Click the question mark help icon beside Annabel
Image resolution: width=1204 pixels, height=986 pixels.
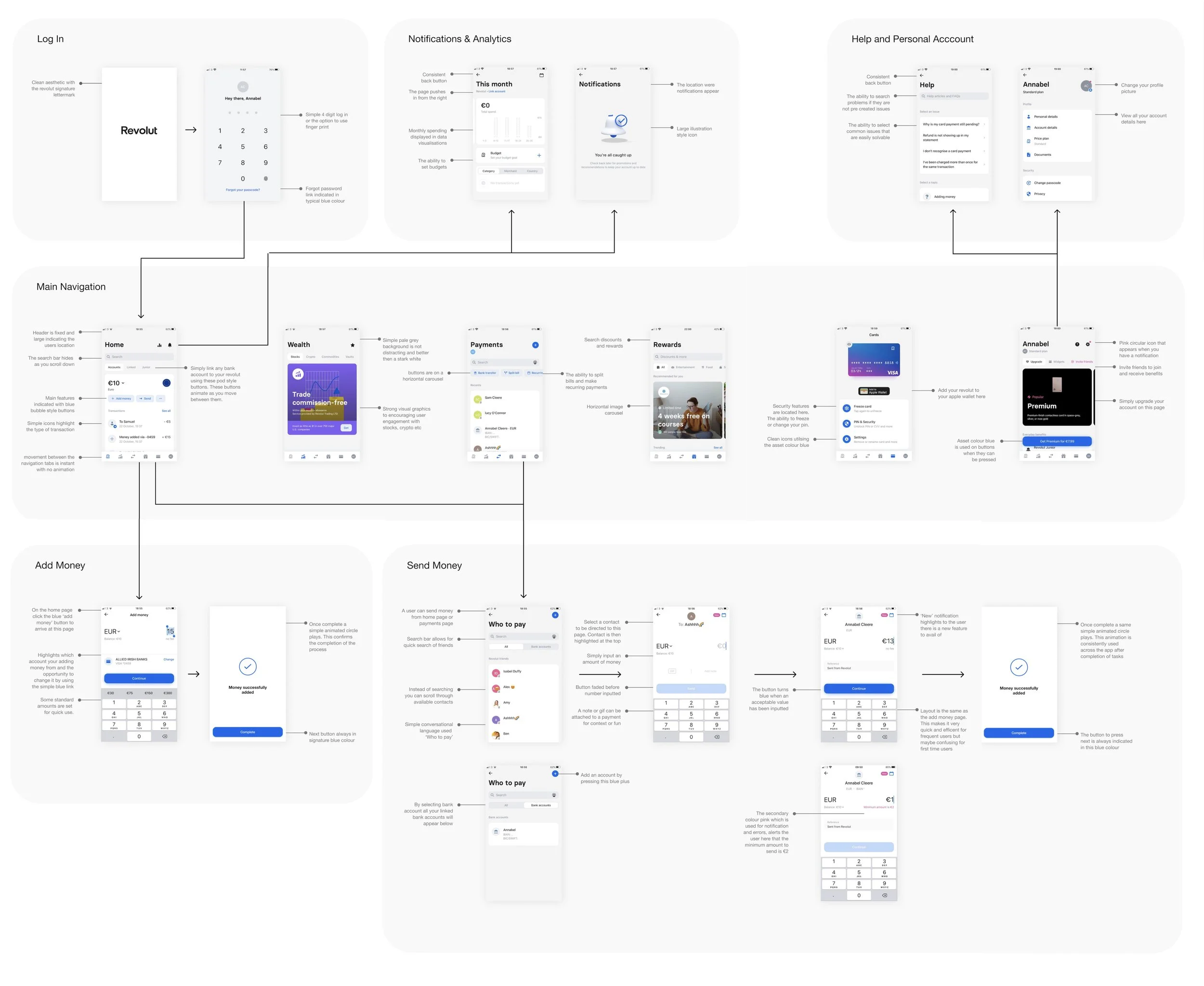pyautogui.click(x=1077, y=344)
